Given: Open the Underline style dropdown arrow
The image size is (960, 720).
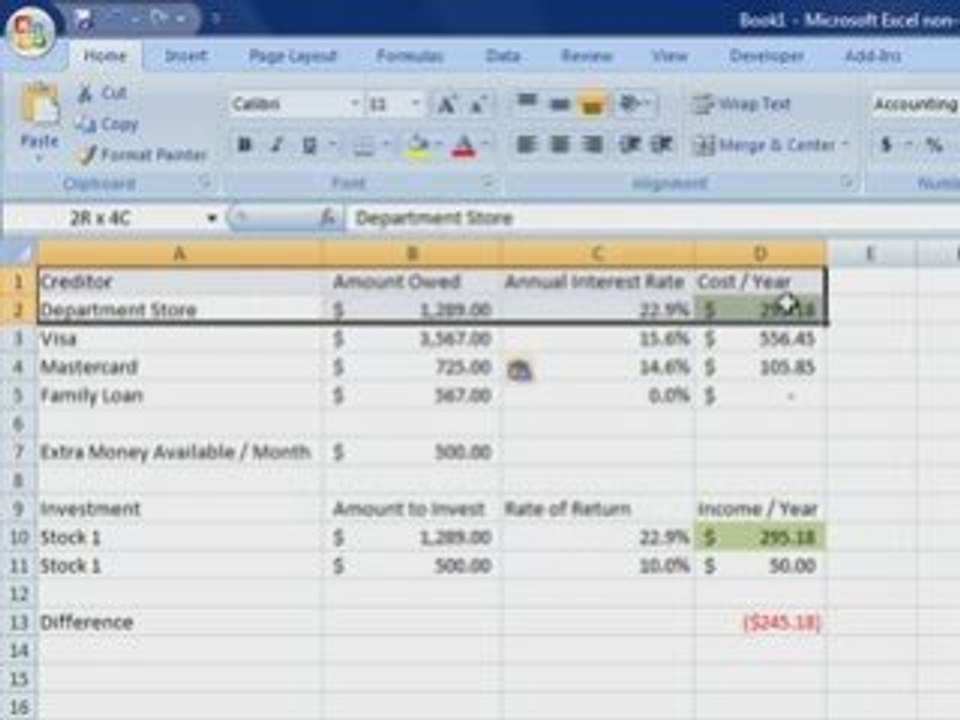Looking at the screenshot, I should pyautogui.click(x=332, y=145).
